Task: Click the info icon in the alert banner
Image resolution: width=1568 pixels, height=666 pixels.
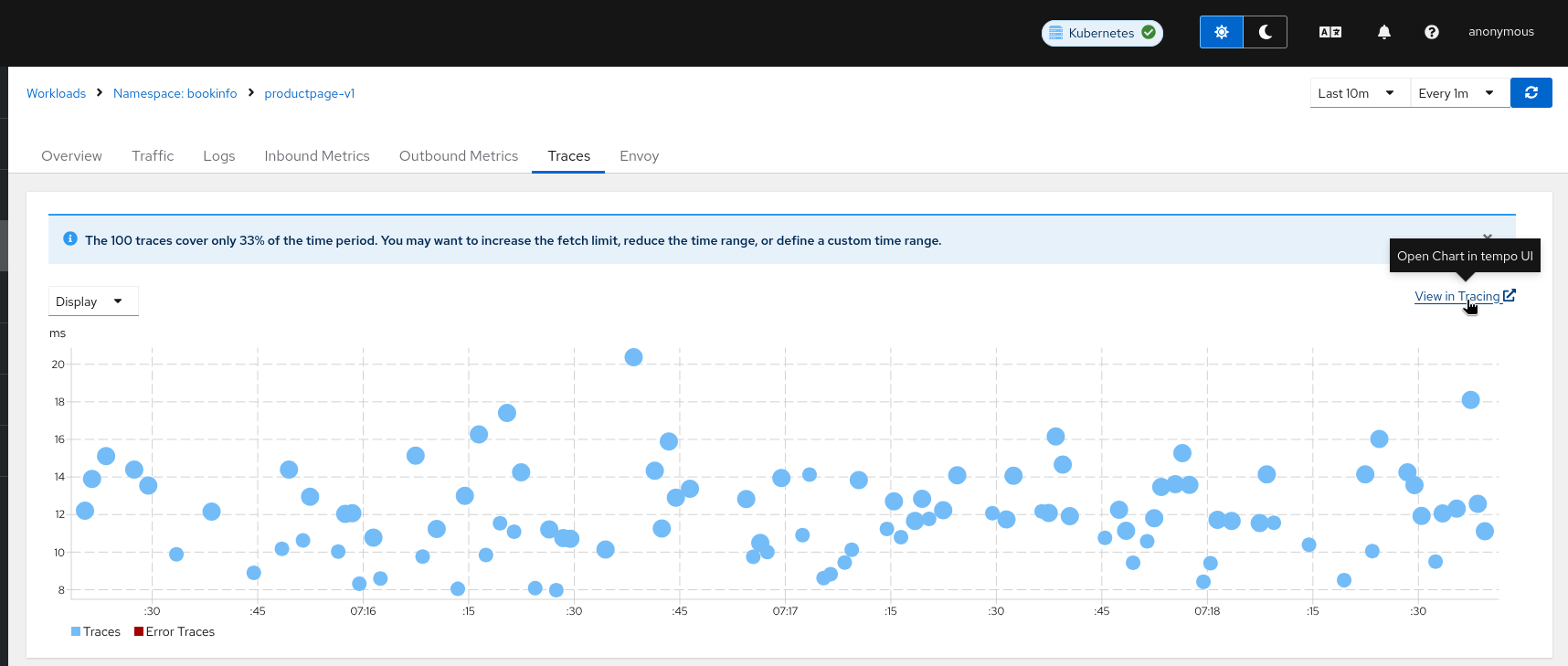Action: pos(70,239)
